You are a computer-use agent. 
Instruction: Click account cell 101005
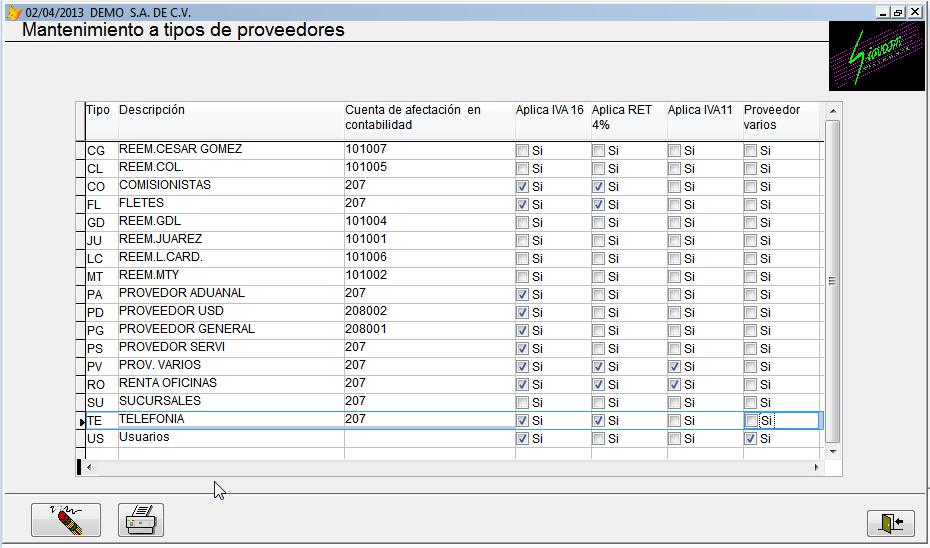point(429,168)
